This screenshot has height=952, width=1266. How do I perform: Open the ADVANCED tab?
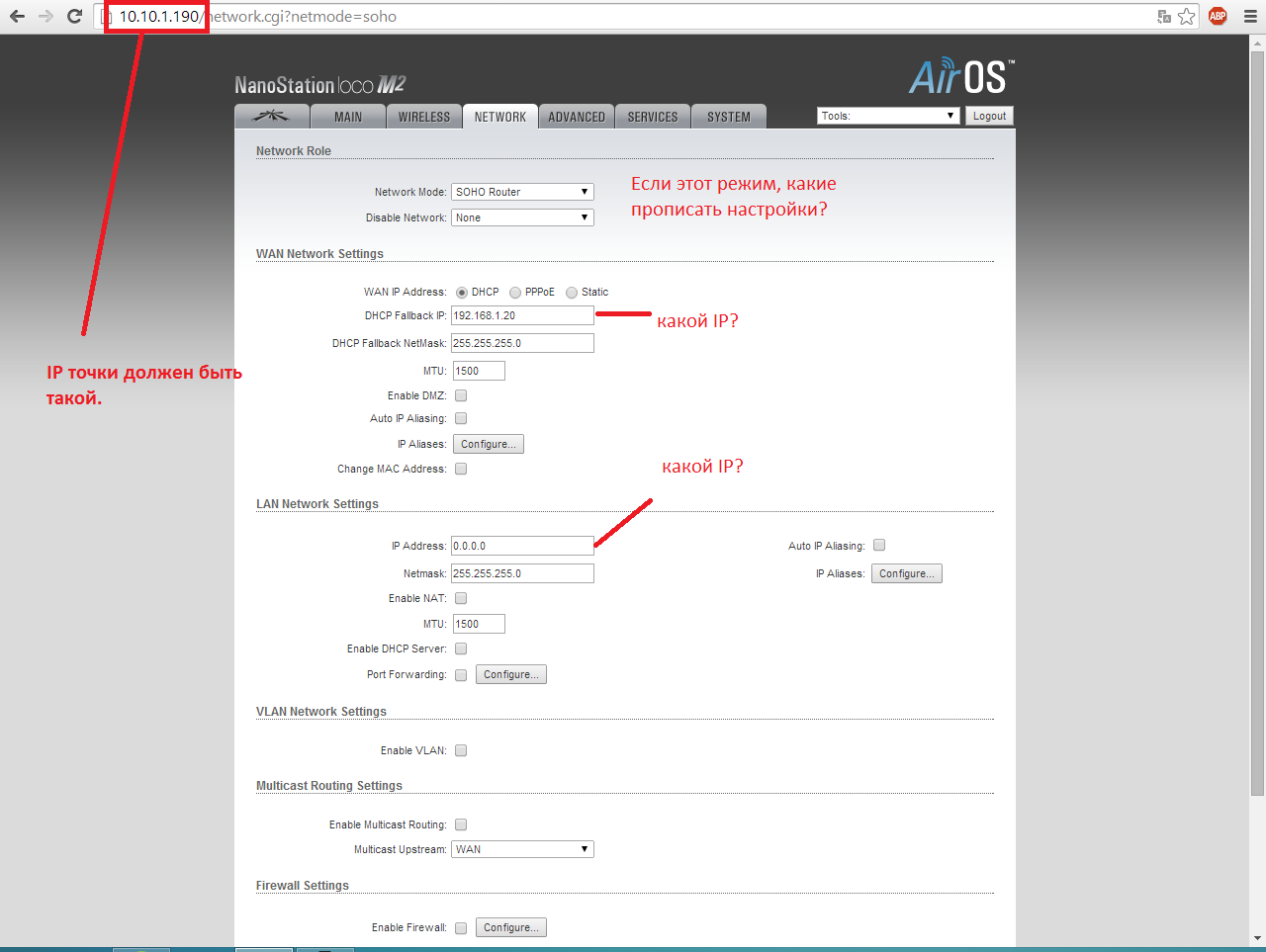click(577, 117)
